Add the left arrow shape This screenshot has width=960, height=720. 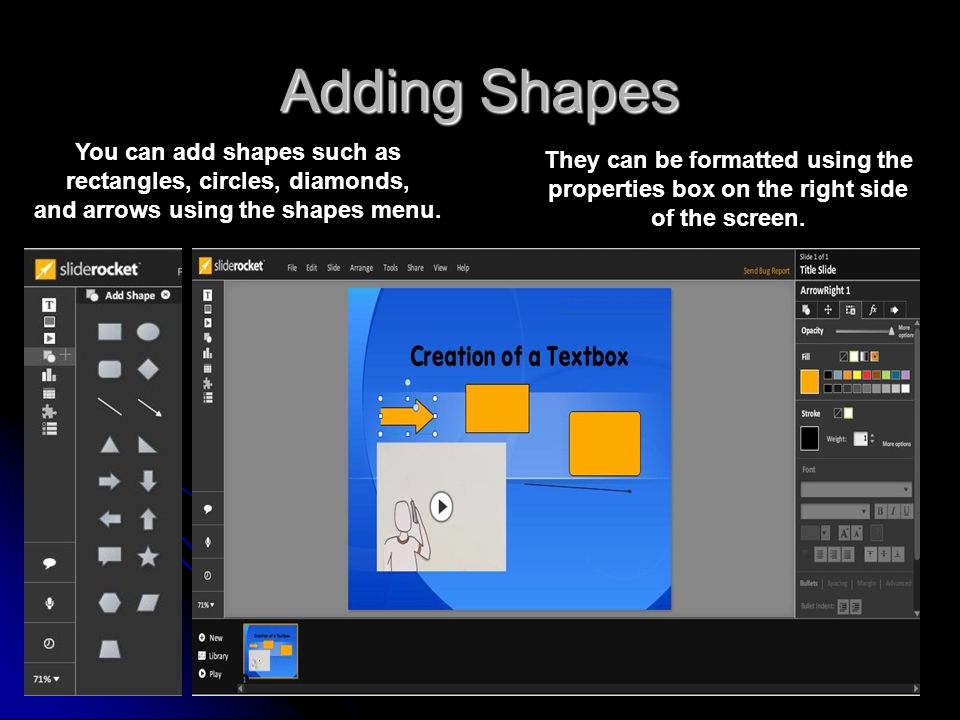pyautogui.click(x=110, y=519)
